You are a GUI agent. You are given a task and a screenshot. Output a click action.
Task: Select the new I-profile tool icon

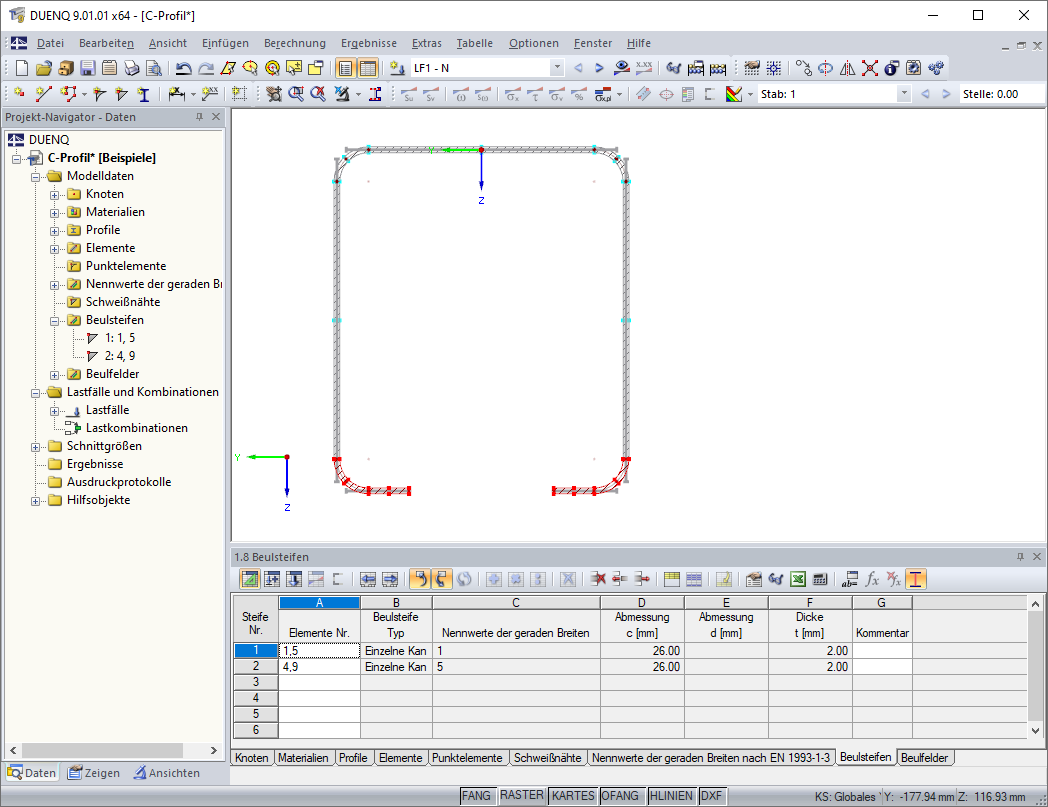click(x=144, y=94)
